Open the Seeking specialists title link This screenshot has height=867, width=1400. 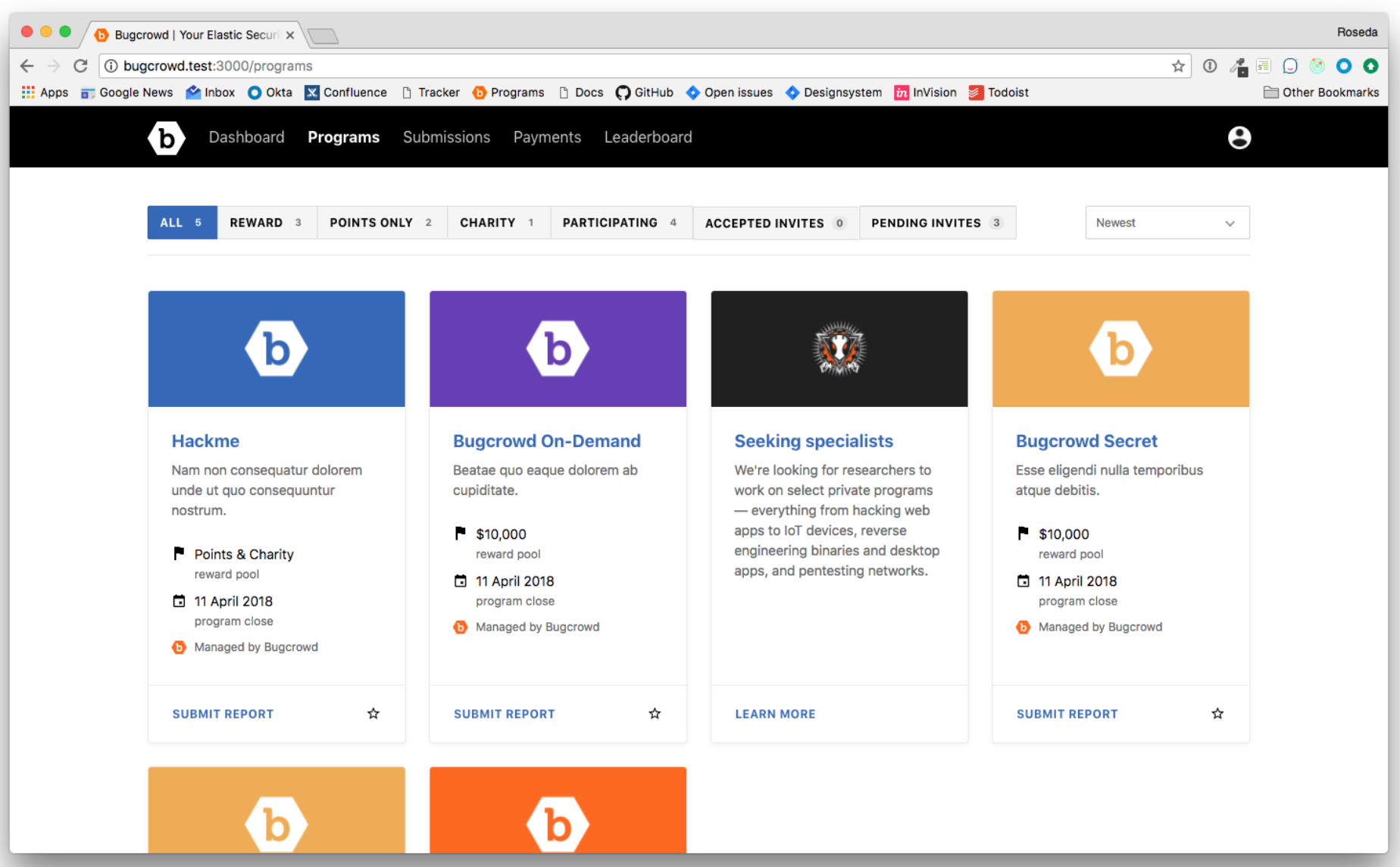tap(814, 441)
